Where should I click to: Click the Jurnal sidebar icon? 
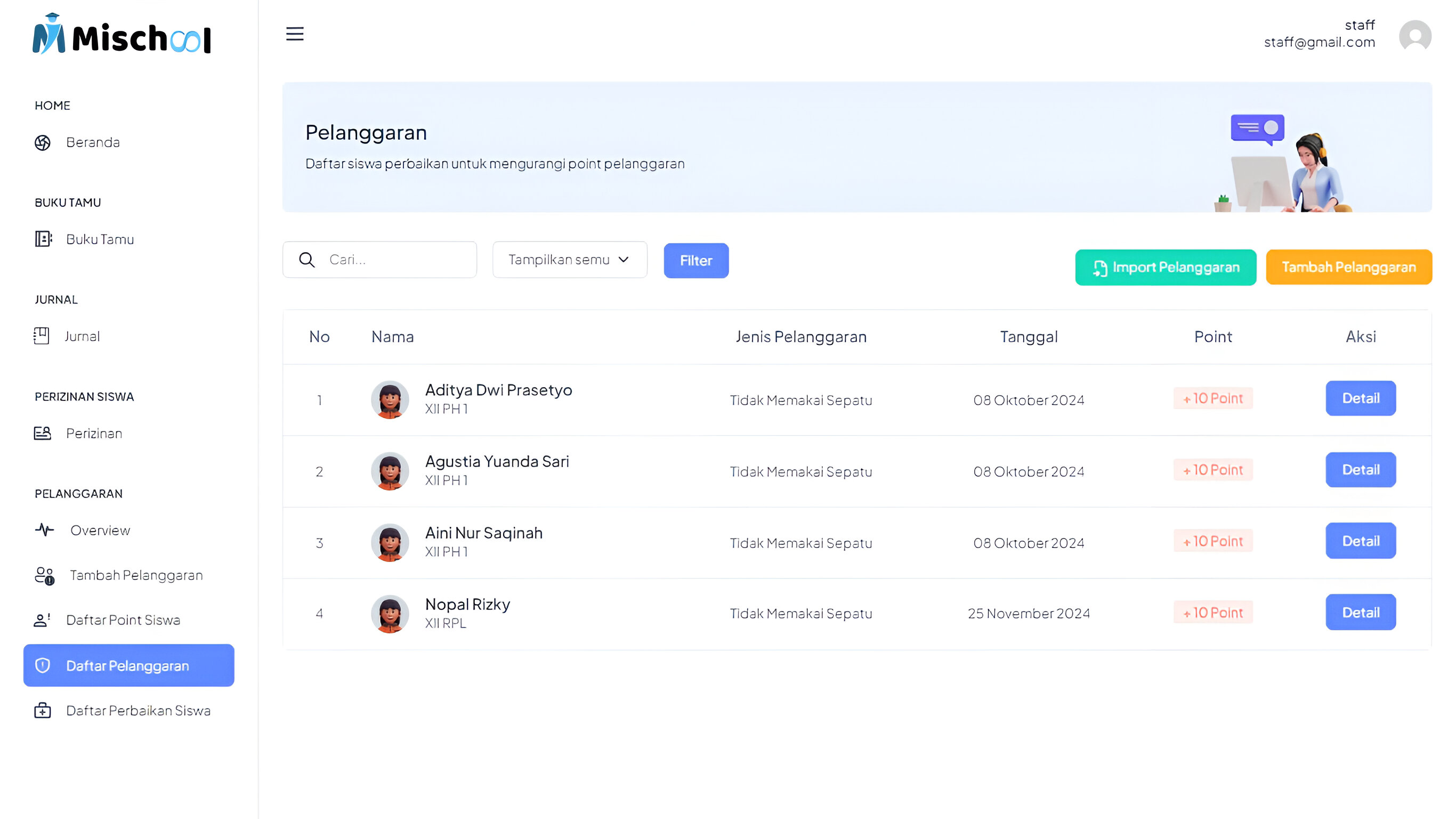[41, 336]
